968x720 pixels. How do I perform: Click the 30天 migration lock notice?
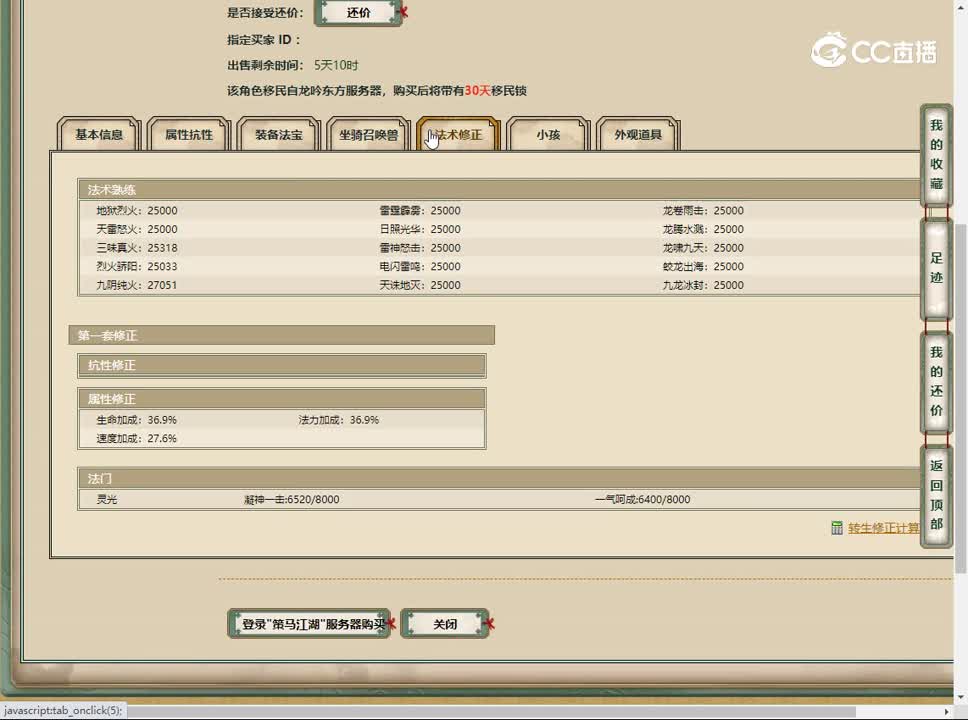pos(477,91)
